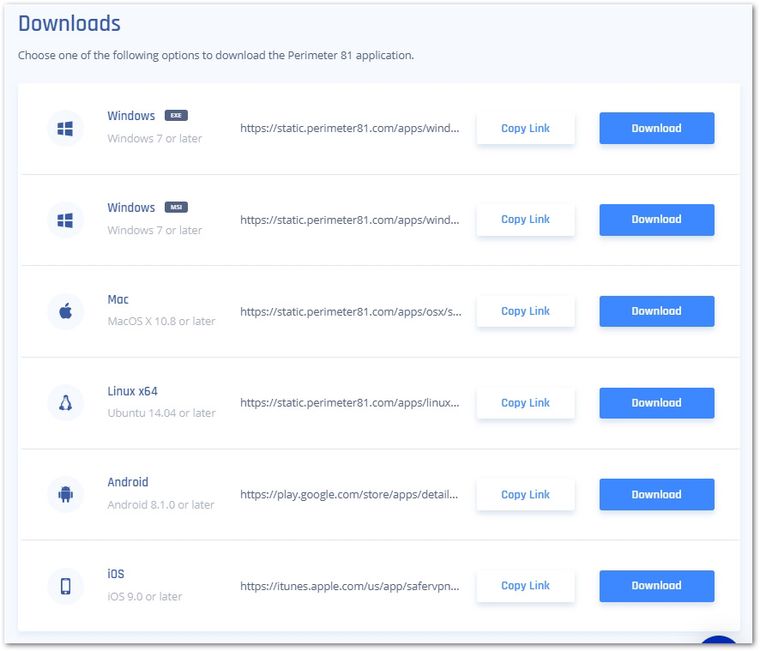Click the iOS platform name

[x=116, y=574]
